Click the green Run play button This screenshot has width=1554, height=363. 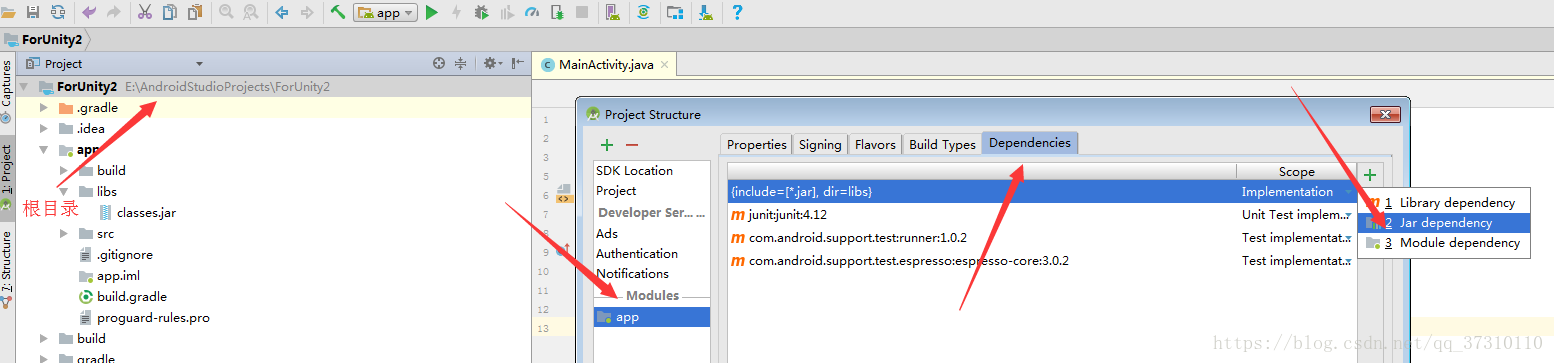(432, 12)
